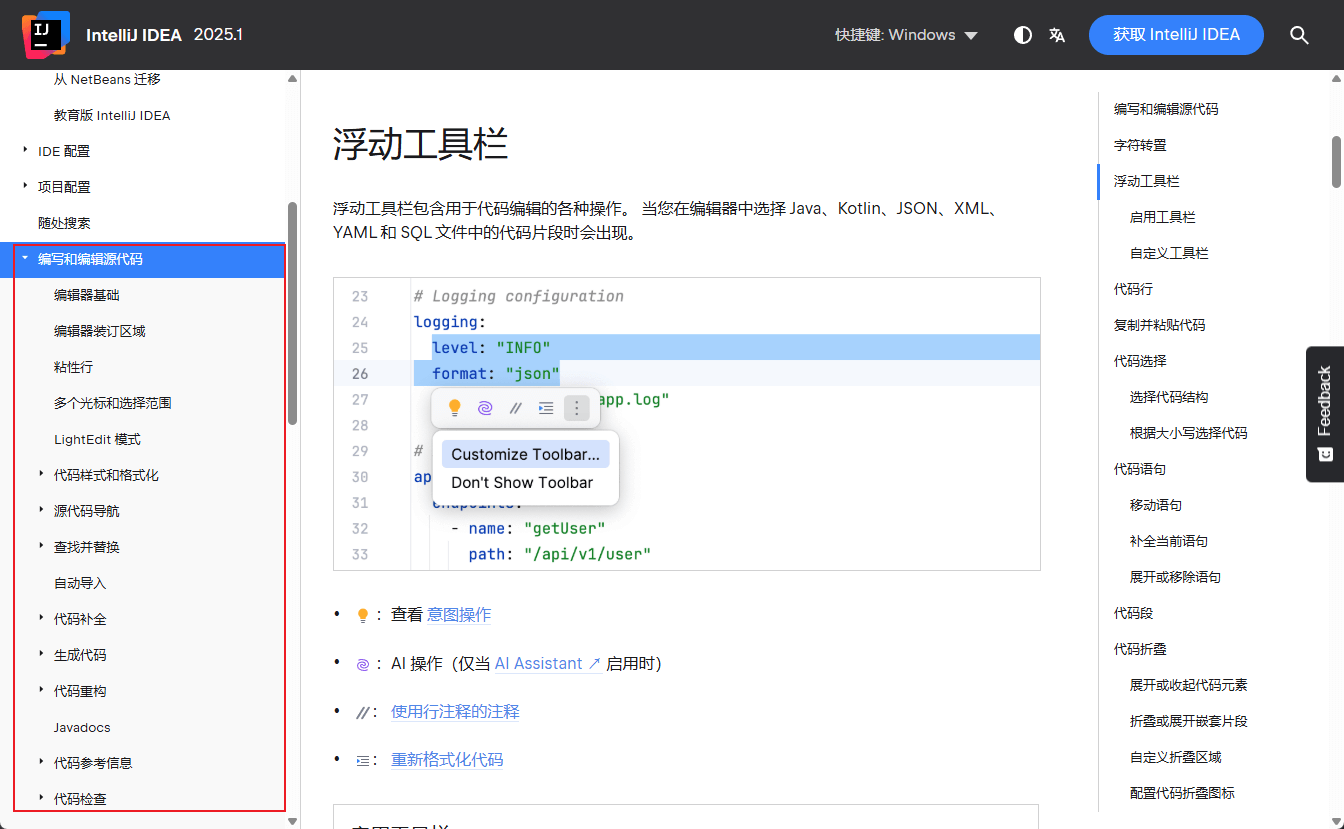Click the reformat code icon in floating toolbar
Image resolution: width=1344 pixels, height=829 pixels.
click(x=545, y=408)
